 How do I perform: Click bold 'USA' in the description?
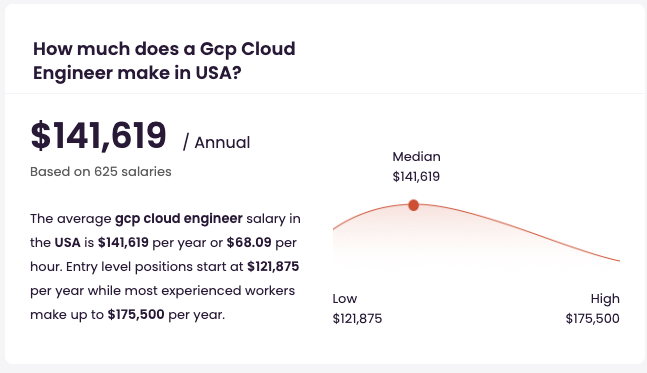pos(67,242)
